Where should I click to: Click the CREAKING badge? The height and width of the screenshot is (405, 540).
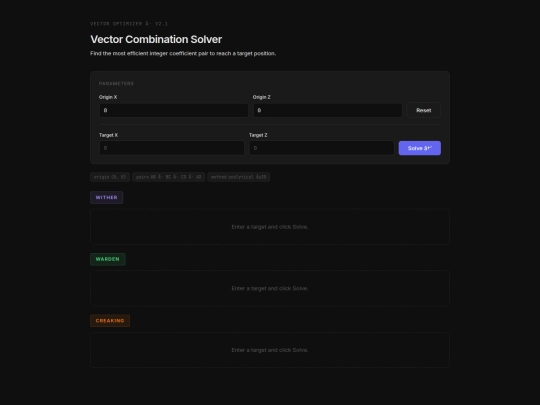coord(110,321)
